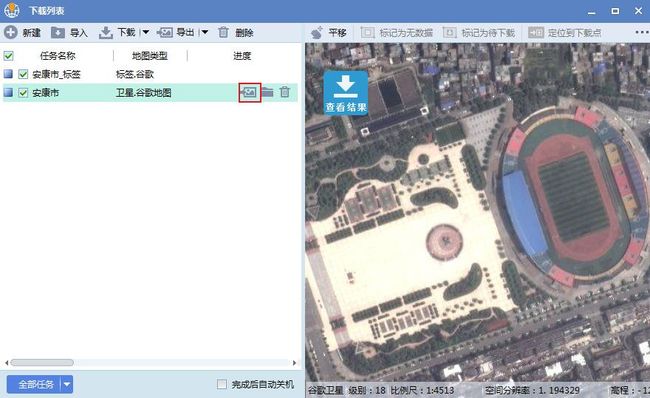650x398 pixels.
Task: Click the application globe logo in title bar
Action: (x=12, y=10)
